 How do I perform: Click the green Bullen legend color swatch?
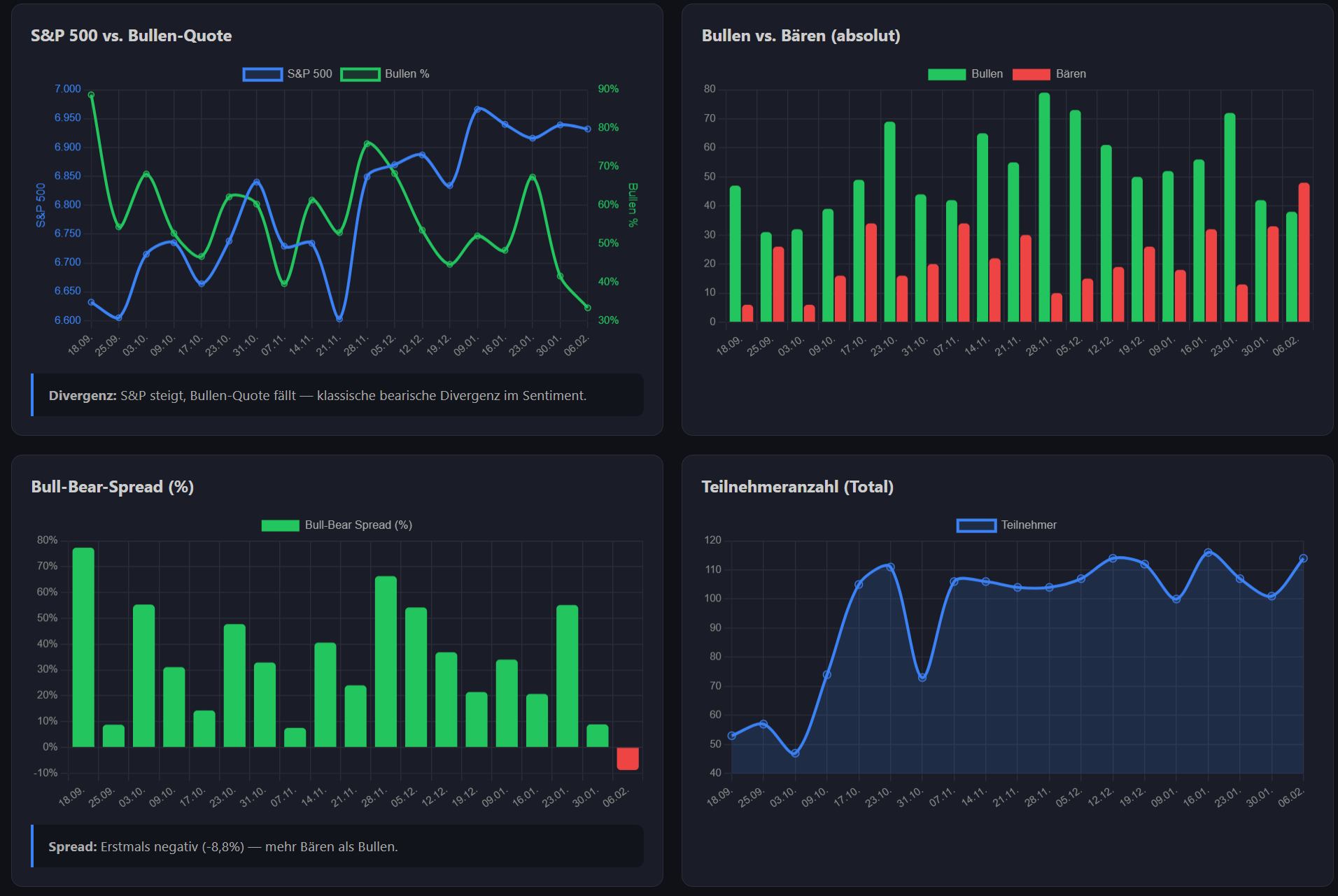point(946,74)
